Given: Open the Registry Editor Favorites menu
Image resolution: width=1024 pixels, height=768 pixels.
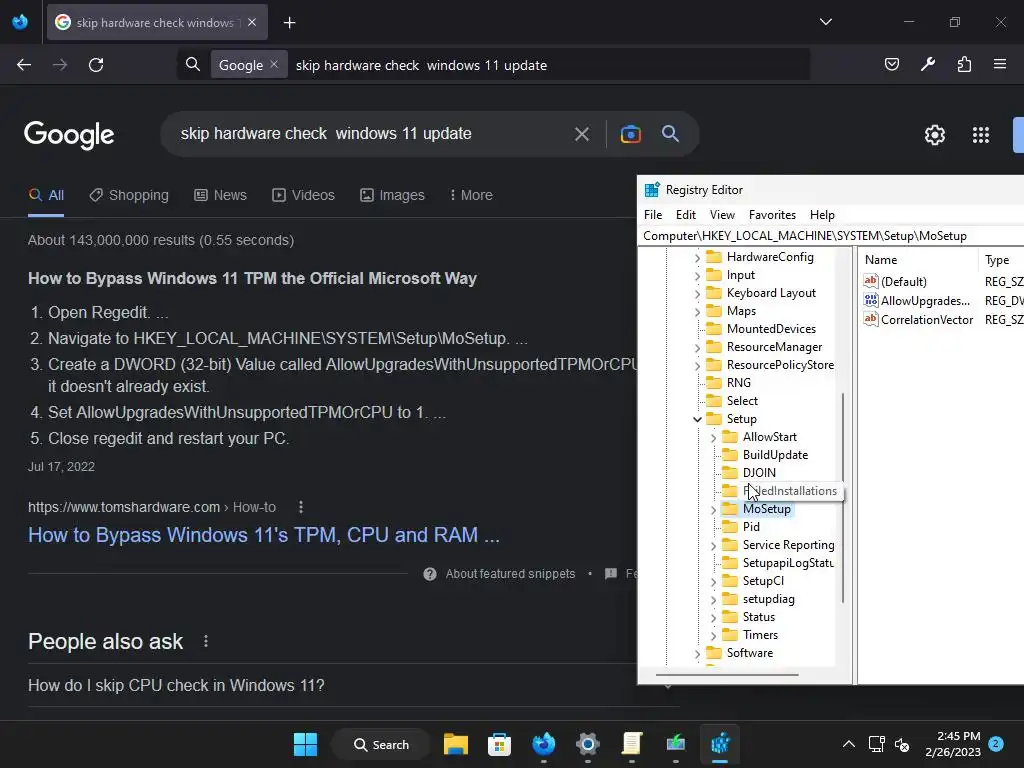Looking at the screenshot, I should click(772, 215).
